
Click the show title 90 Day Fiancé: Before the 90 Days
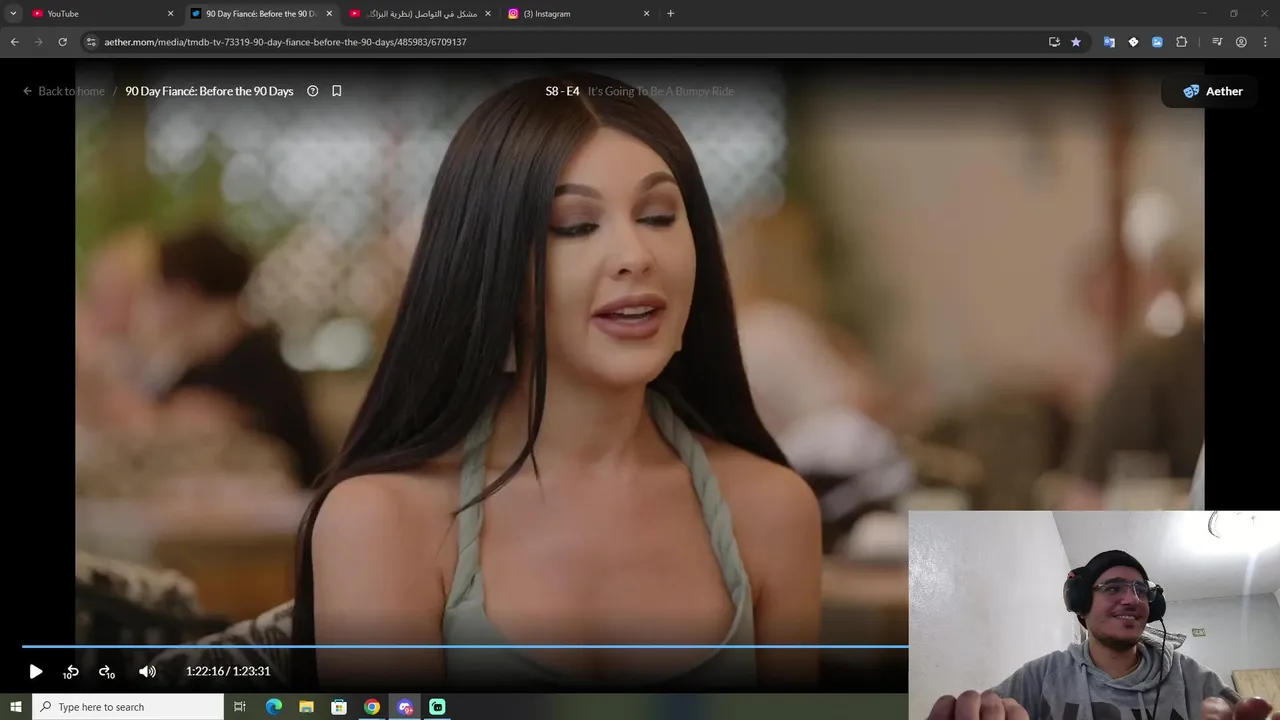(x=209, y=91)
